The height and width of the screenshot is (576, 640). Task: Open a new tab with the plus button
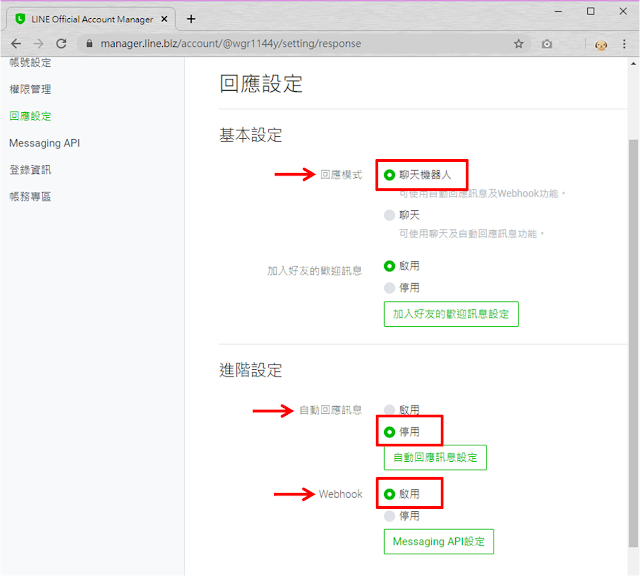191,19
